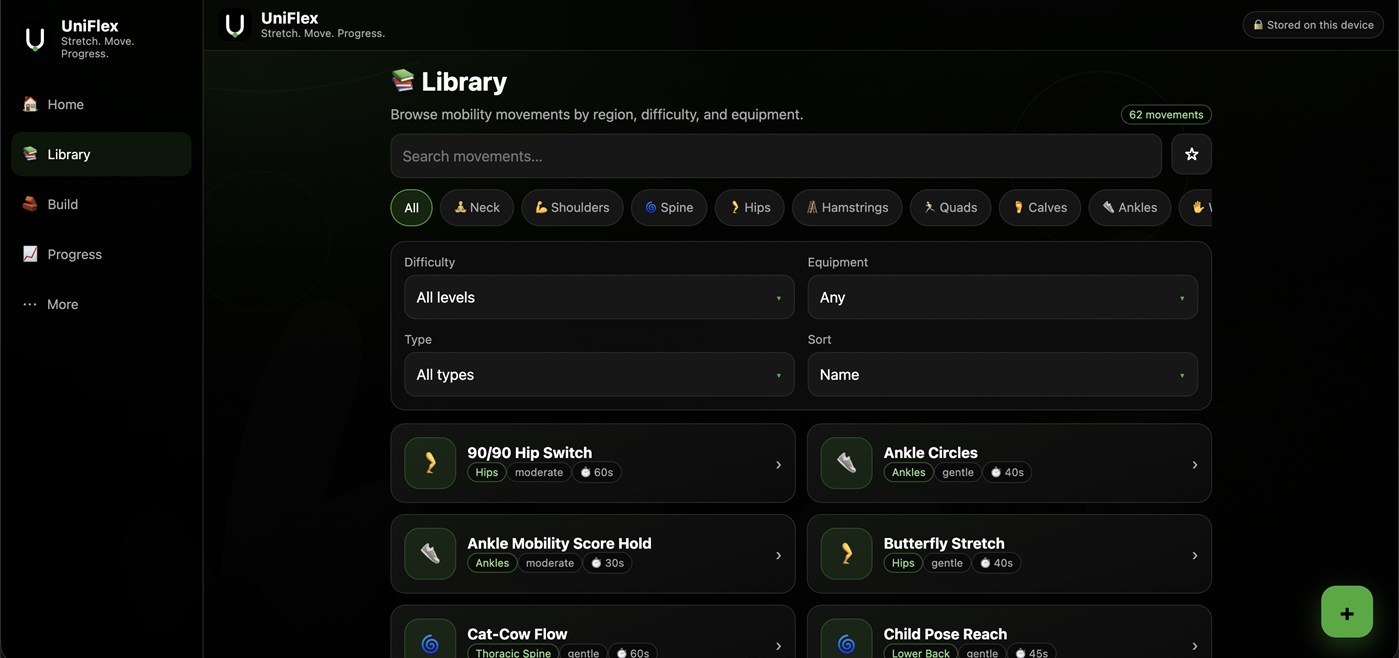The height and width of the screenshot is (658, 1399).
Task: Click the Butterfly Stretch hip icon
Action: 846,554
